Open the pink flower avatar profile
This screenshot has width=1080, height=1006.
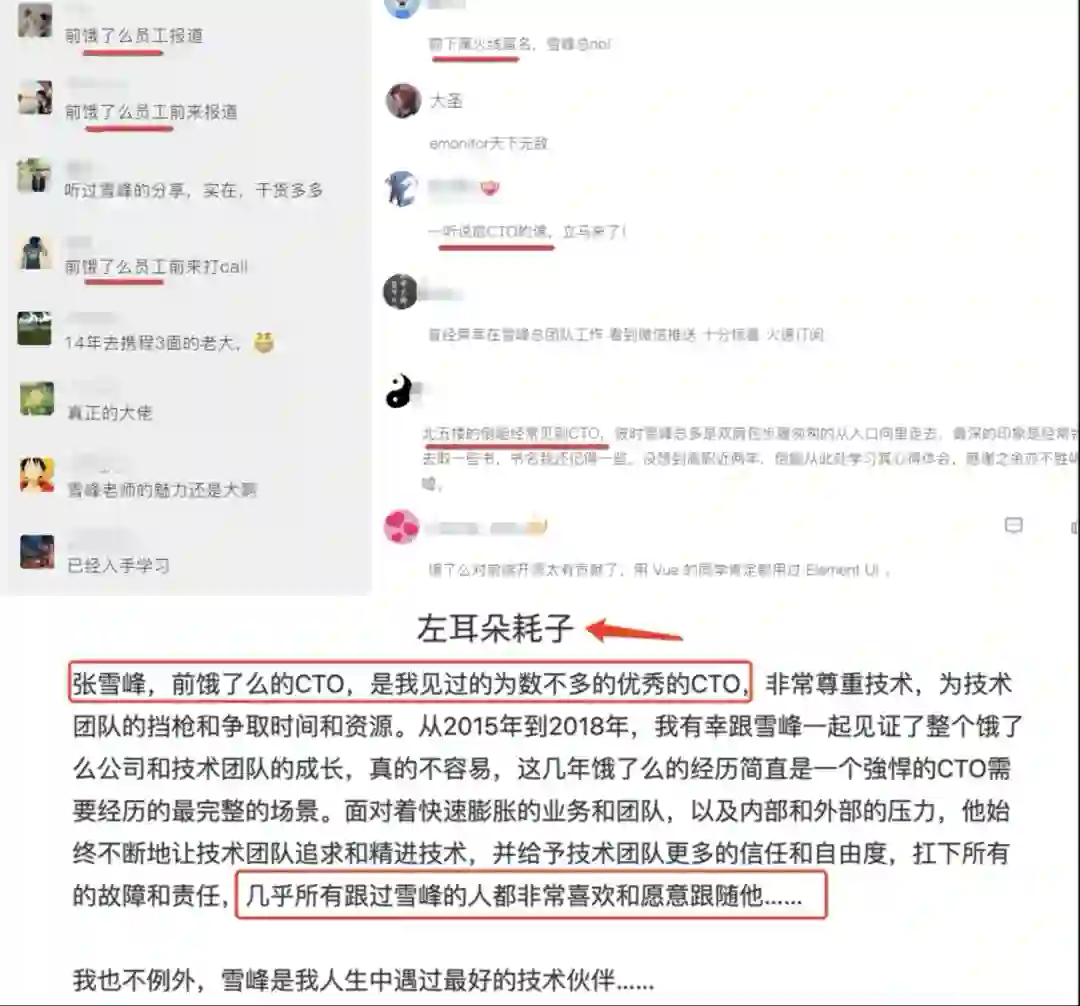(402, 527)
